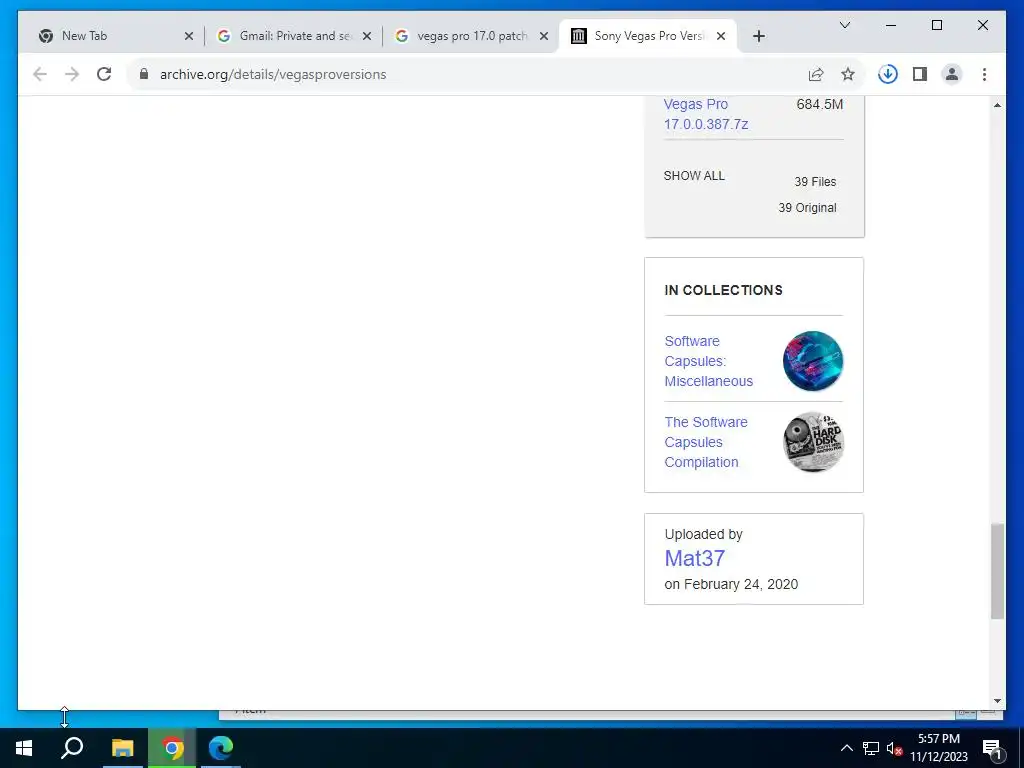Screen dimensions: 1024x768
Task: Open Microsoft Edge from taskbar
Action: tap(221, 748)
